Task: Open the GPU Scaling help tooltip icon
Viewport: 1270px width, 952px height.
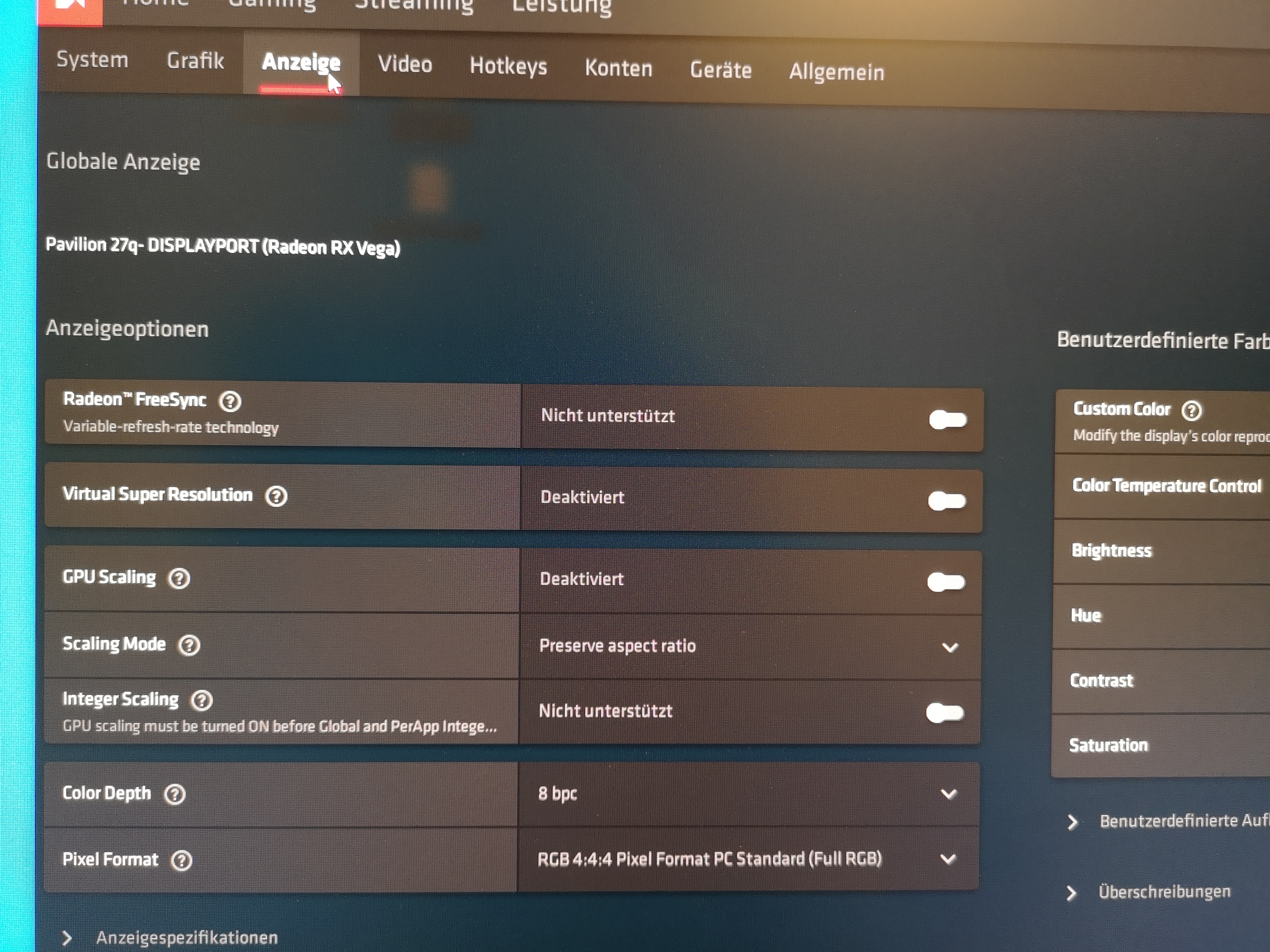Action: (x=179, y=578)
